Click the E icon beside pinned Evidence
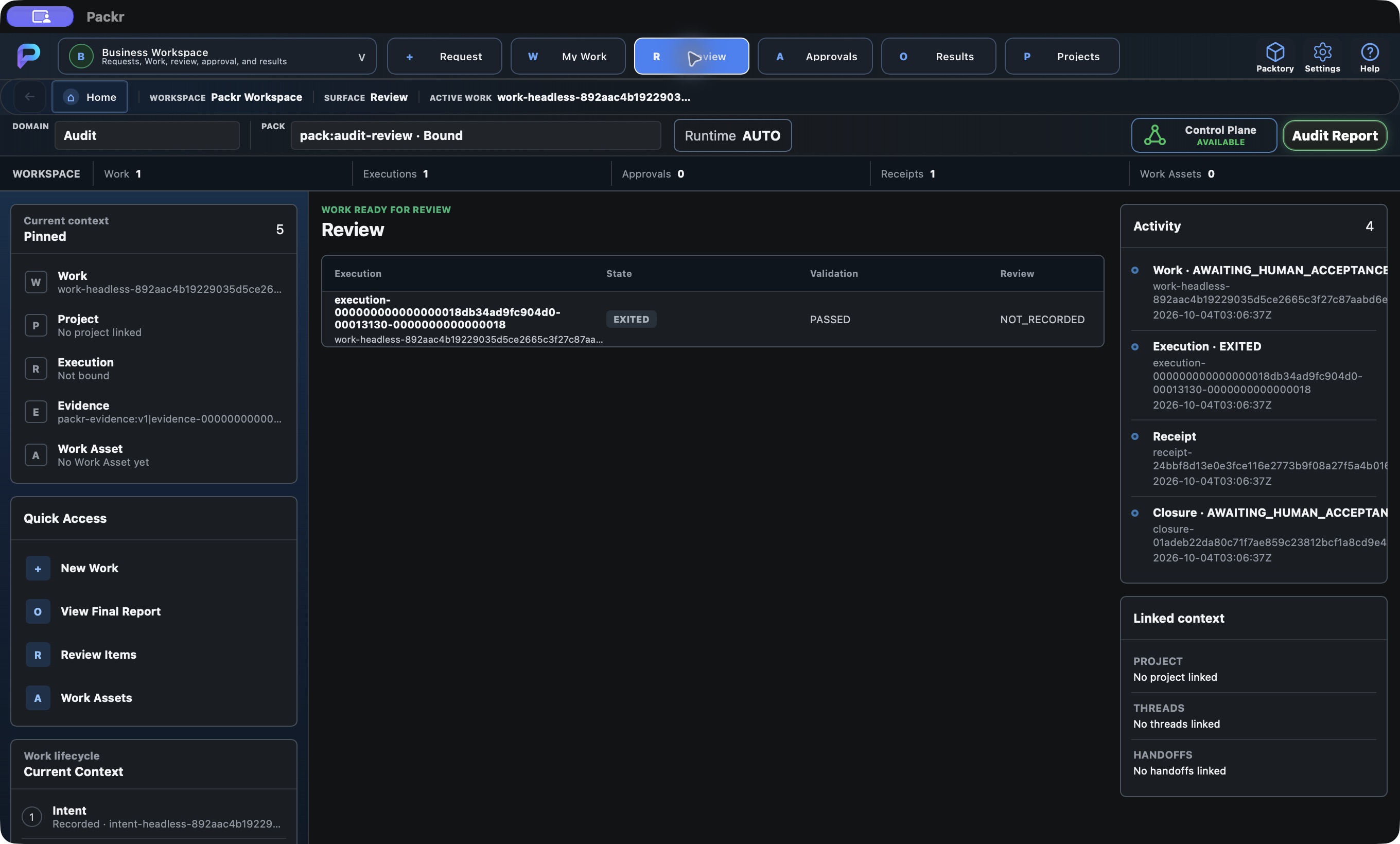This screenshot has width=1400, height=844. pyautogui.click(x=36, y=412)
